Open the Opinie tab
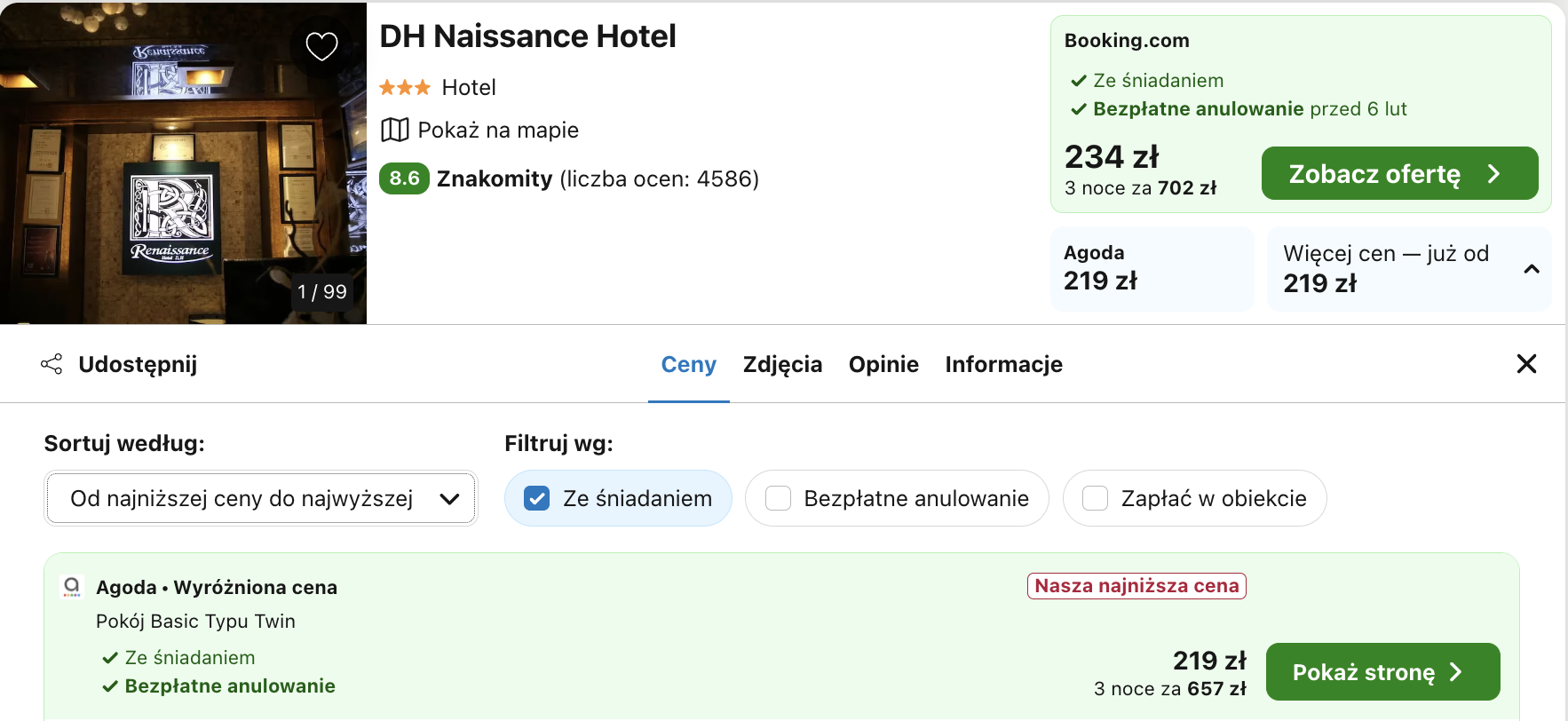1568x721 pixels. [883, 364]
